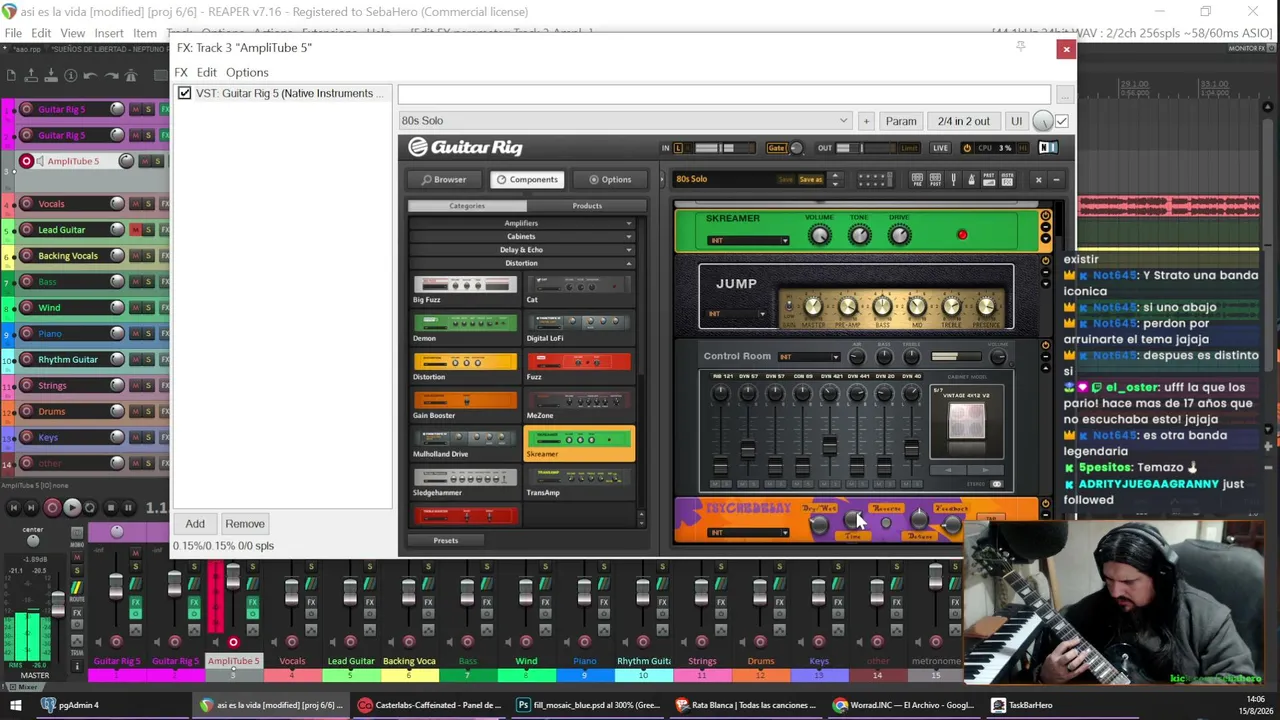
Task: Click the Skreamer DRIVE knob
Action: click(x=899, y=235)
